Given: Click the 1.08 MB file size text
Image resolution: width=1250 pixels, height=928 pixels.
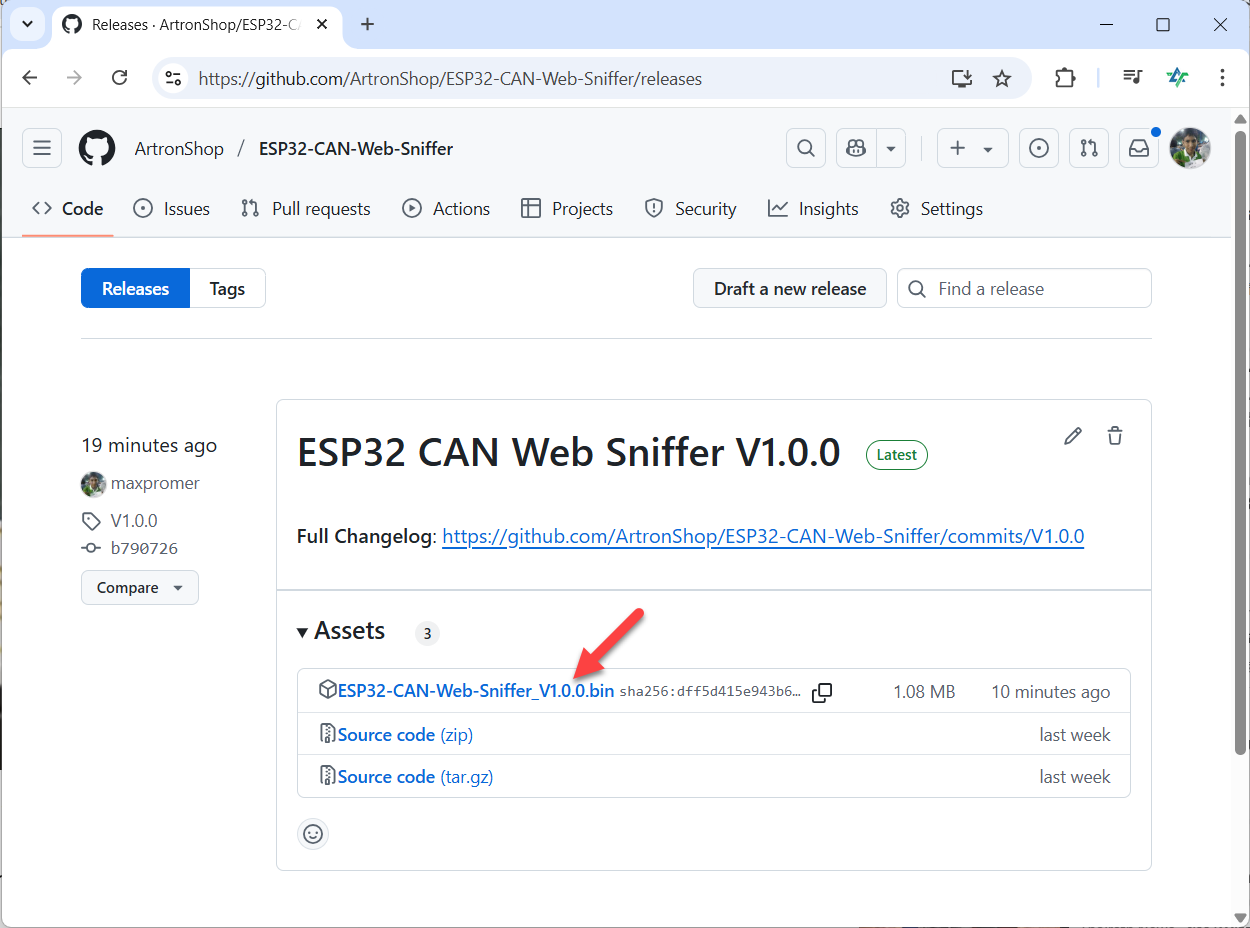Looking at the screenshot, I should click(924, 692).
